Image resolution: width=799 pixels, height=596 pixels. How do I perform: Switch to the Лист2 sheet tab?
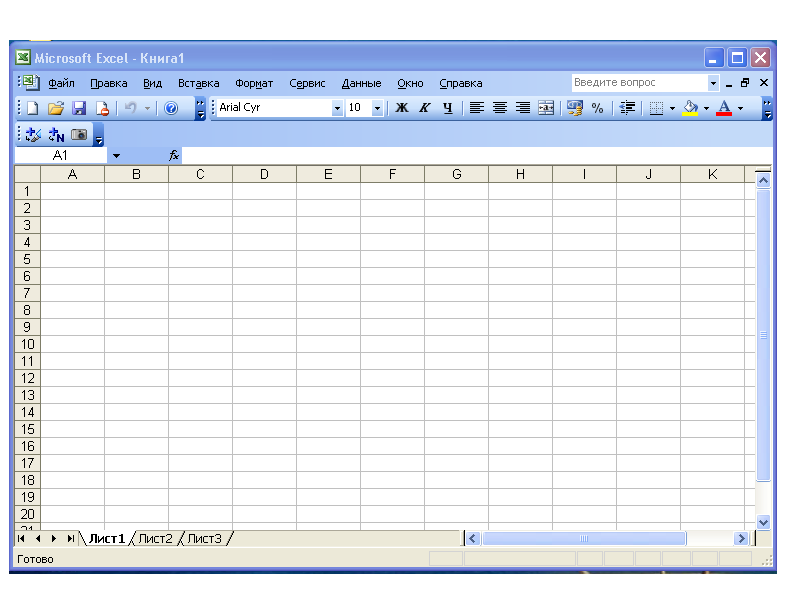[155, 538]
